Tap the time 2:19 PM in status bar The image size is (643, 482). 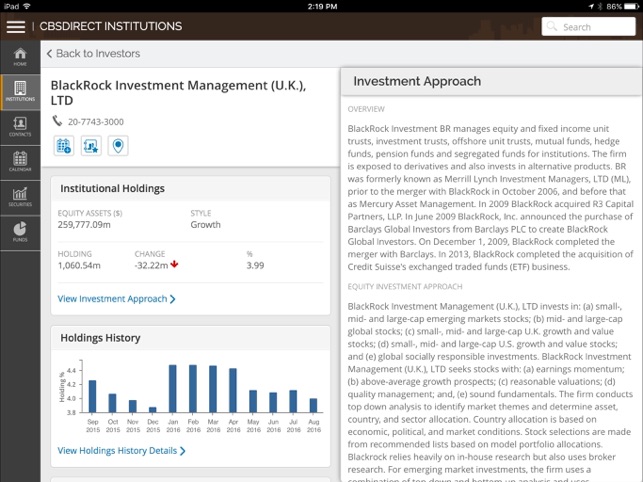(x=322, y=6)
